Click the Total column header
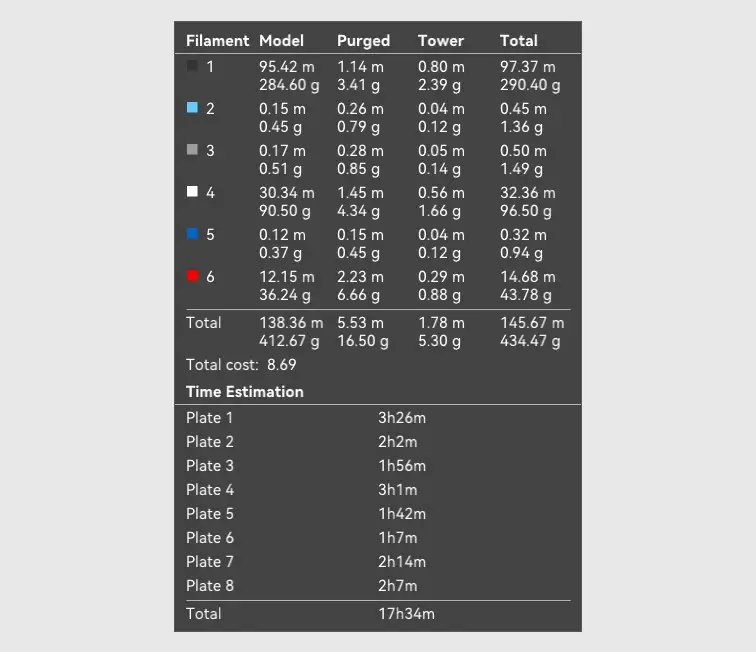The image size is (756, 652). click(x=518, y=41)
